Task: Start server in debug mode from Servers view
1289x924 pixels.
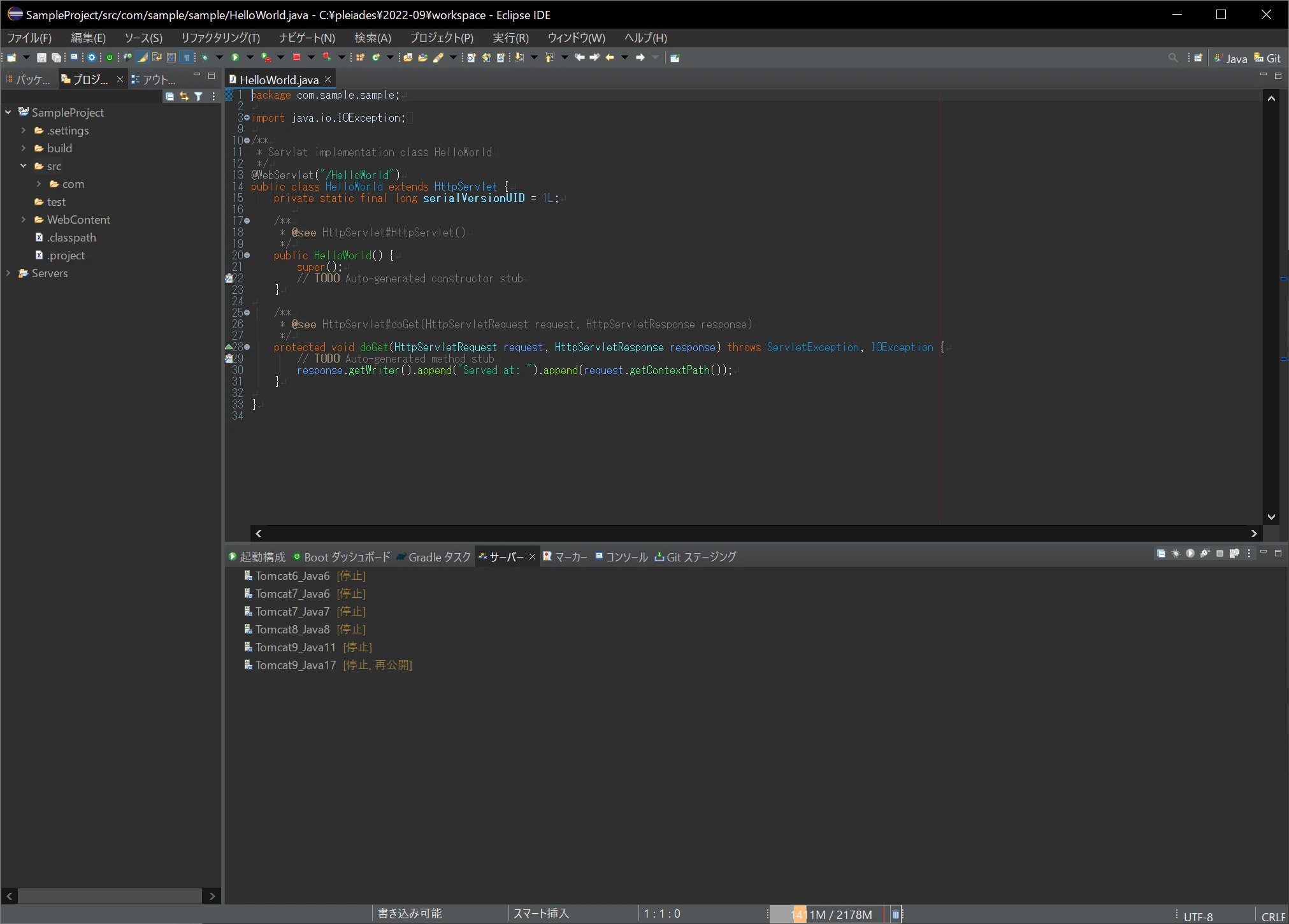Action: (1176, 554)
